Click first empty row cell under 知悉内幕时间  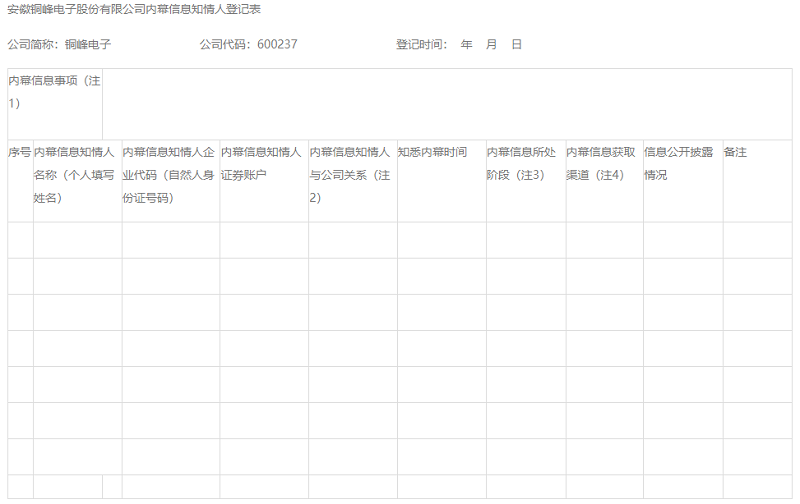(x=441, y=240)
